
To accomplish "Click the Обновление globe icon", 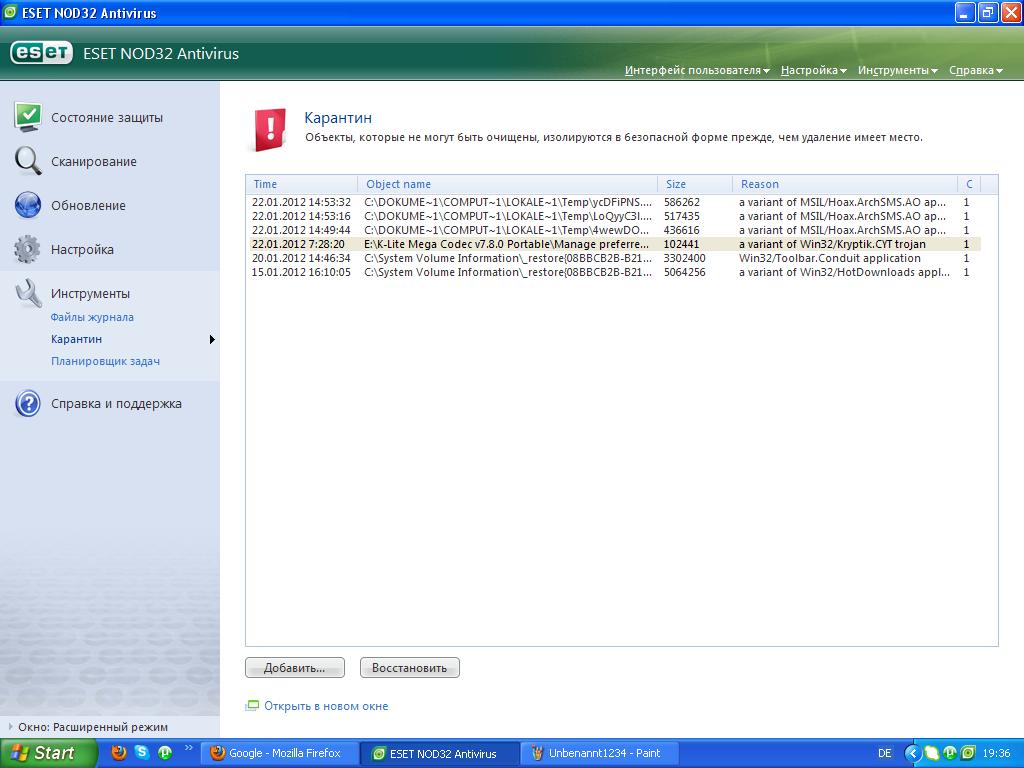I will pos(28,205).
